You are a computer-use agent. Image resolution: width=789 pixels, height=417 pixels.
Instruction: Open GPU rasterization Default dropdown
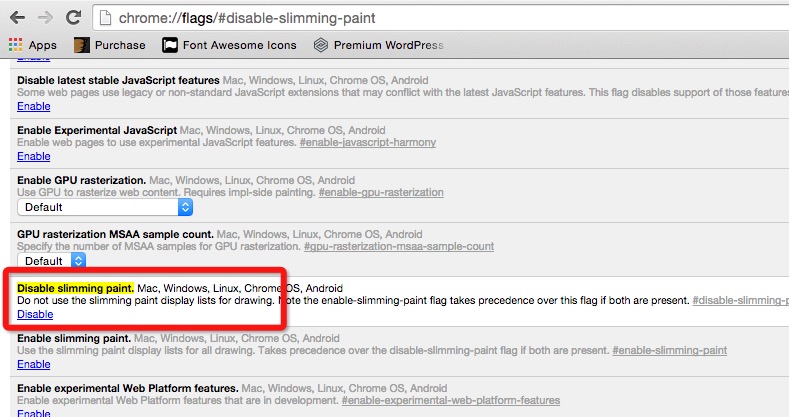tap(105, 207)
